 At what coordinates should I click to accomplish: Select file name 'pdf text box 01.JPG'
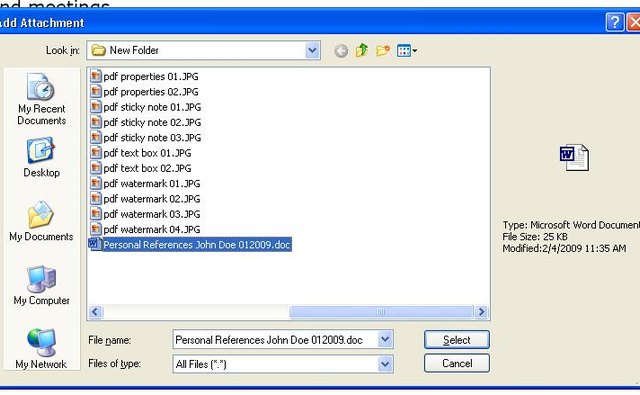click(x=147, y=153)
